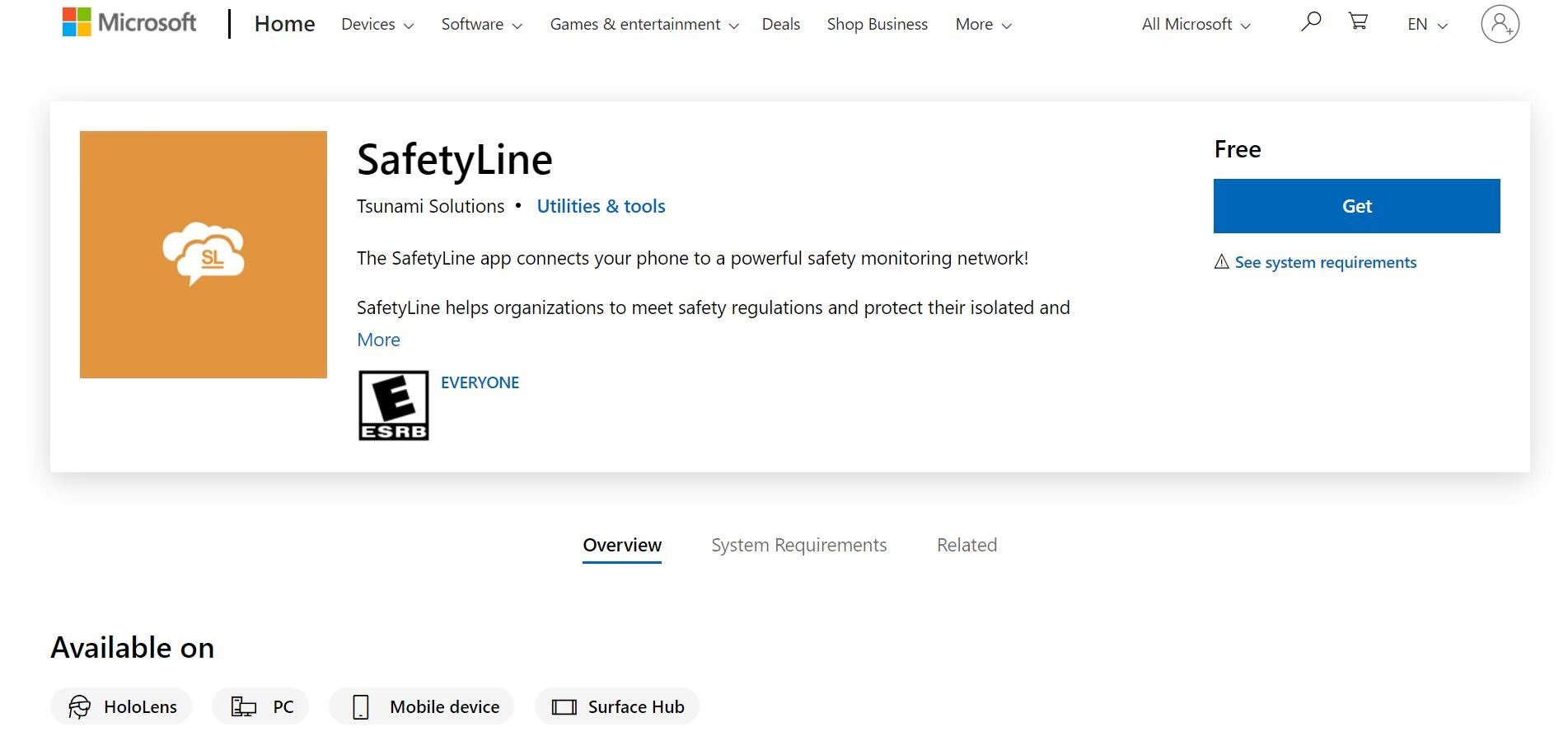Click the blue Get button
The image size is (1568, 741).
(x=1357, y=206)
